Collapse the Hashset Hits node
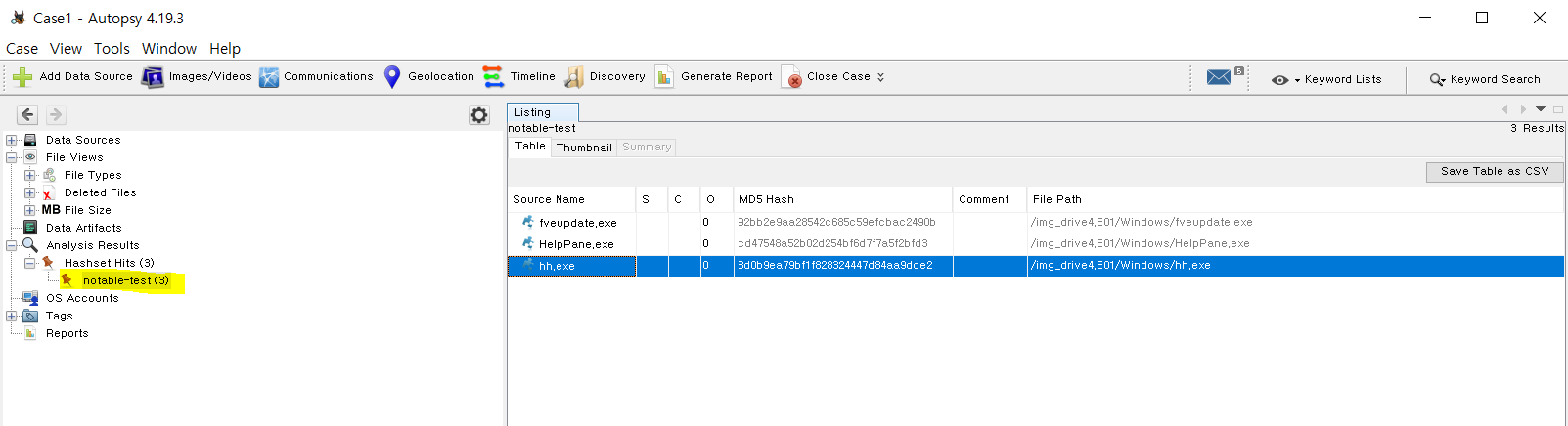The width and height of the screenshot is (1568, 426). click(x=29, y=263)
